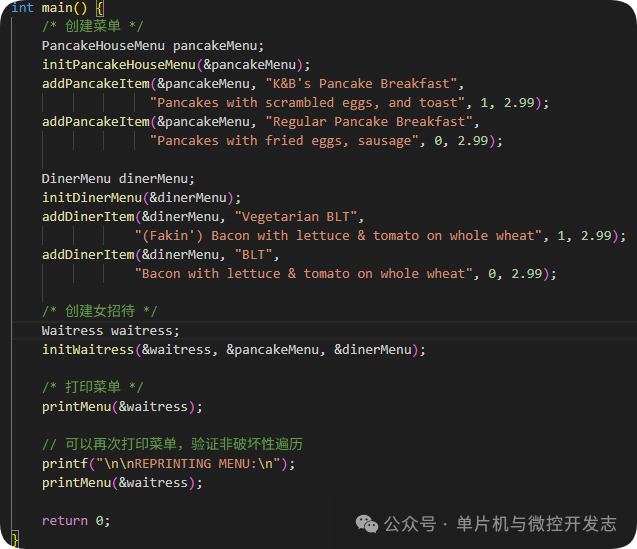This screenshot has height=549, width=637.
Task: Click the printf line with "REPRINTING MENU"
Action: [169, 464]
